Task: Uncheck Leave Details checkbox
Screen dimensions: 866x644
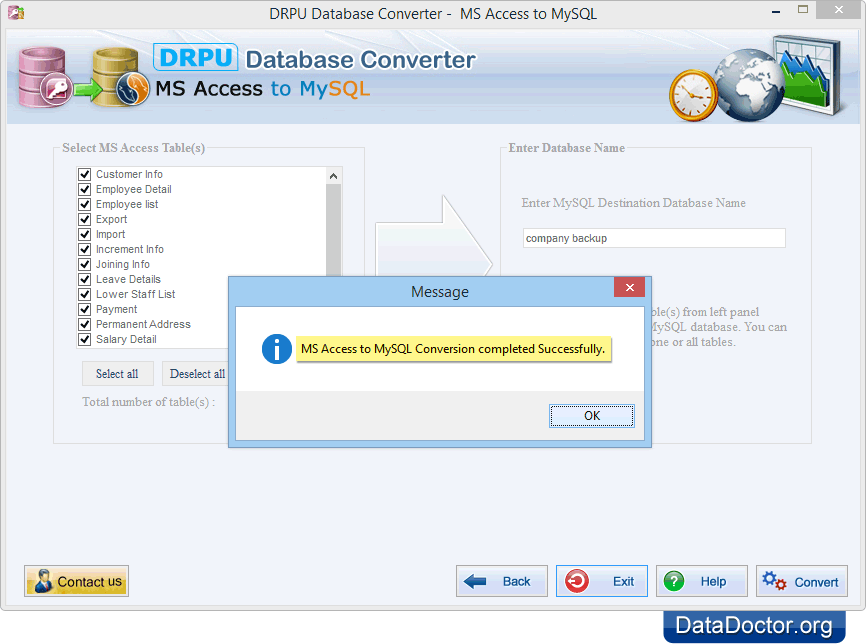Action: (85, 279)
